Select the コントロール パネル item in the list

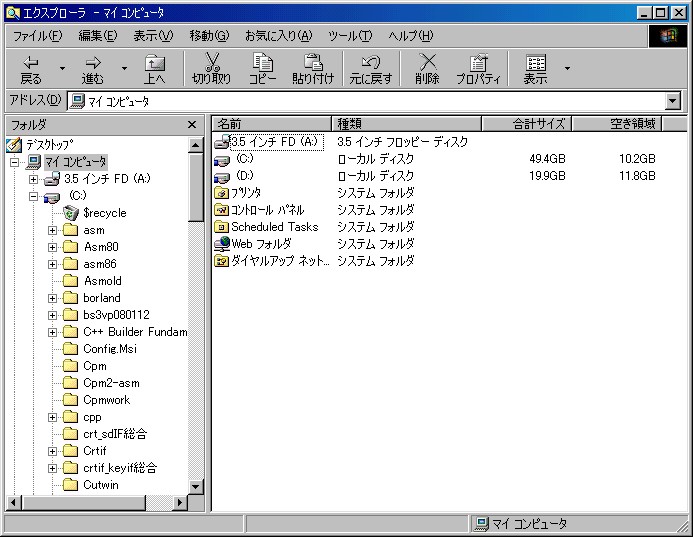coord(267,210)
